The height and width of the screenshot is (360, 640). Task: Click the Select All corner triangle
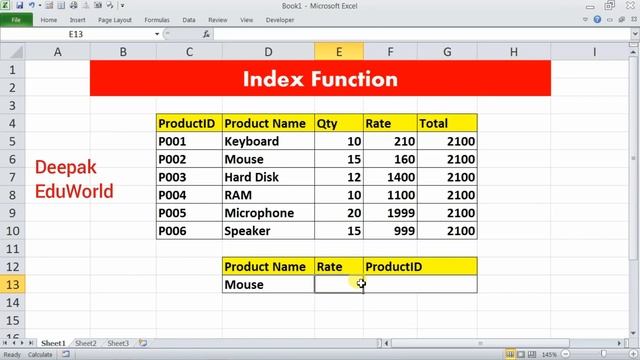[16, 52]
